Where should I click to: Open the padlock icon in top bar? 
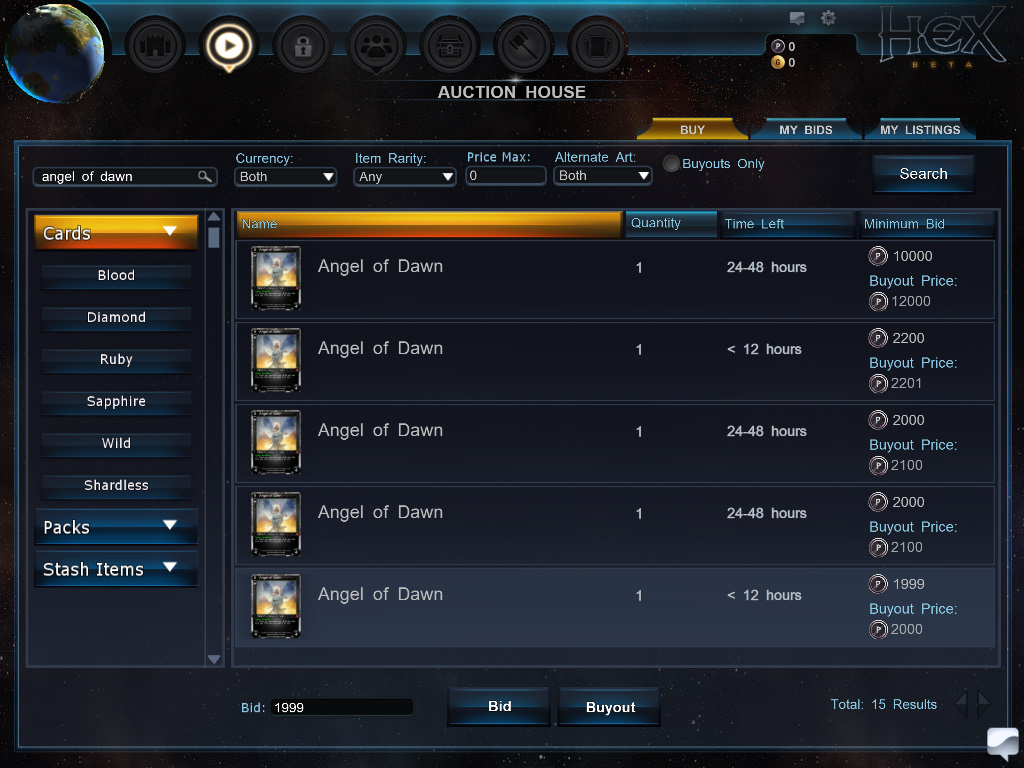(302, 46)
